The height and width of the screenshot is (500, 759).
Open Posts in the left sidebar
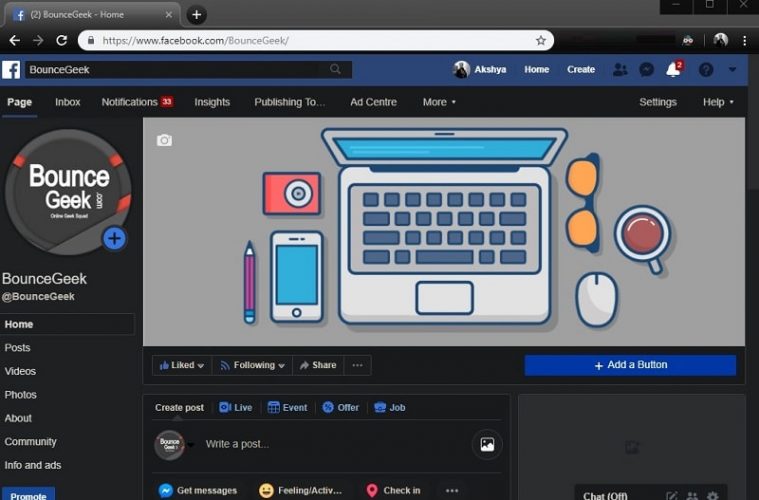17,348
